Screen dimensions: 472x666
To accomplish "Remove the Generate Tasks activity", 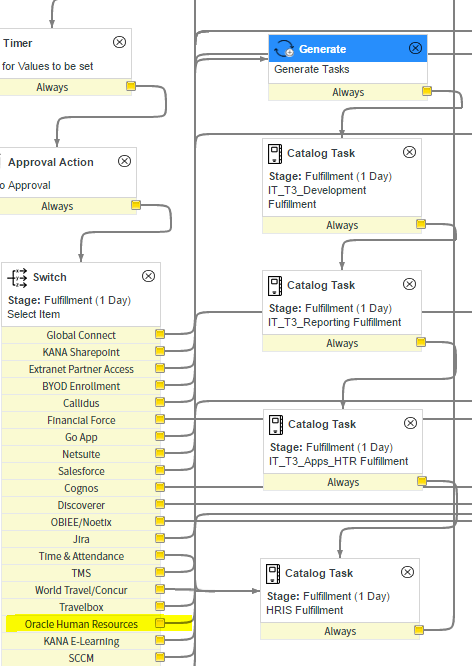I will tap(415, 48).
